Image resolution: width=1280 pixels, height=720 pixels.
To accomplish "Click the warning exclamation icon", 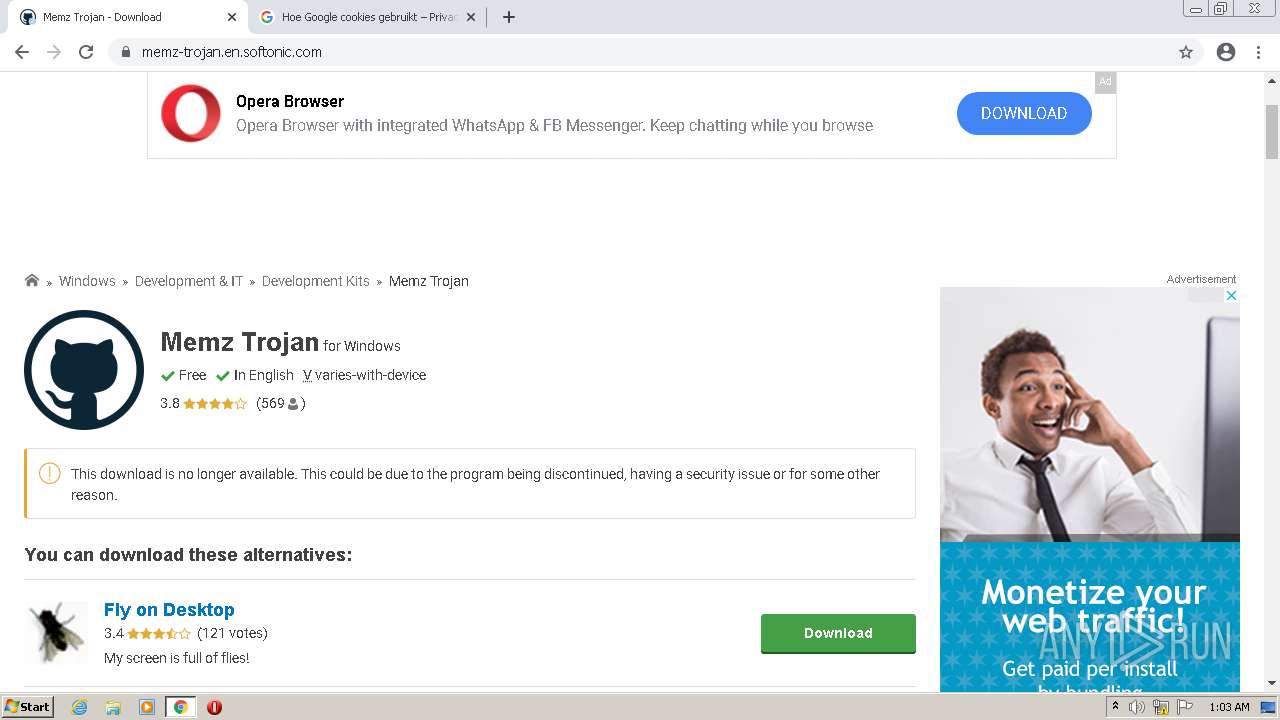I will 49,474.
